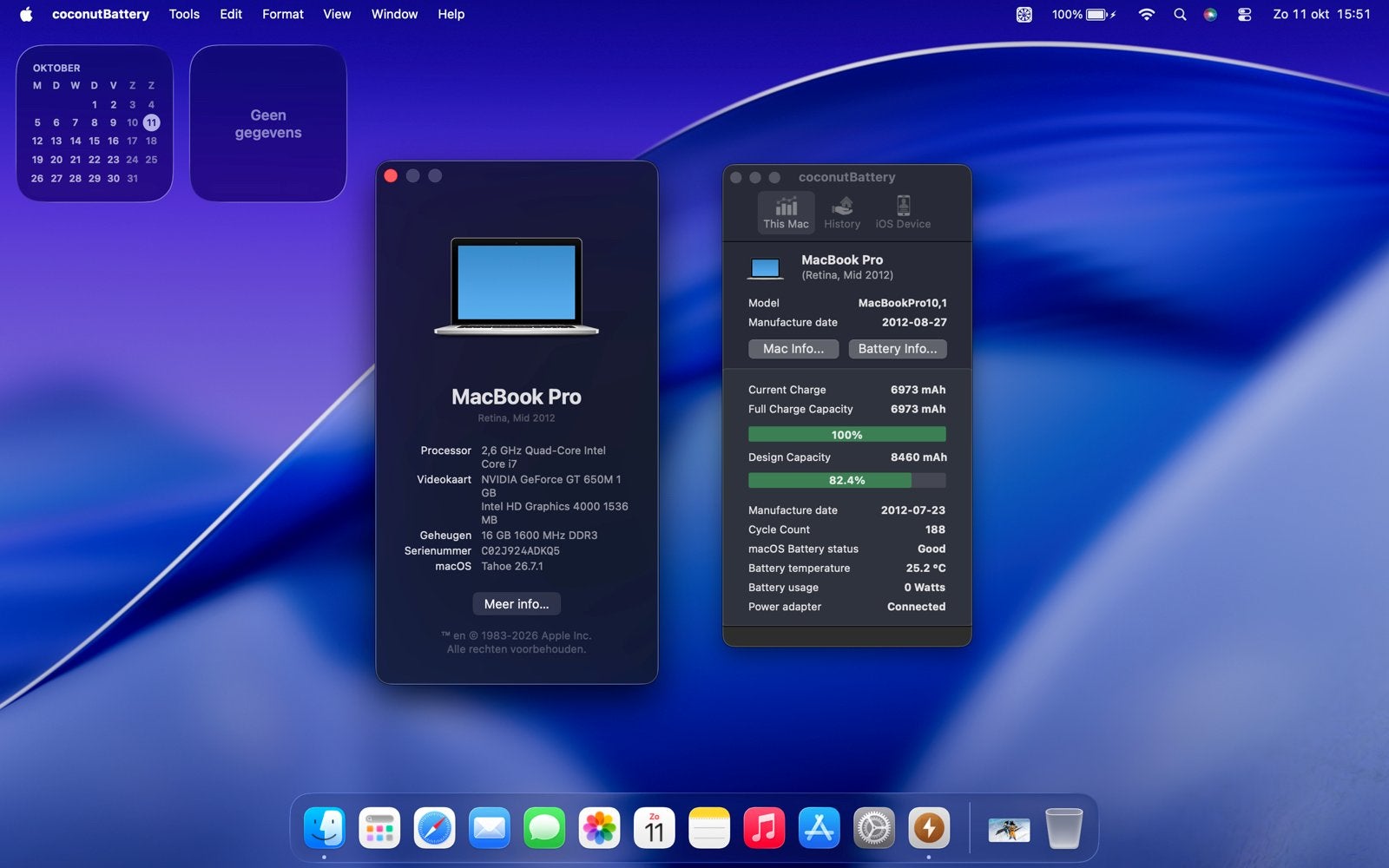Open coconutBattery app menu
The height and width of the screenshot is (868, 1389).
tap(101, 14)
